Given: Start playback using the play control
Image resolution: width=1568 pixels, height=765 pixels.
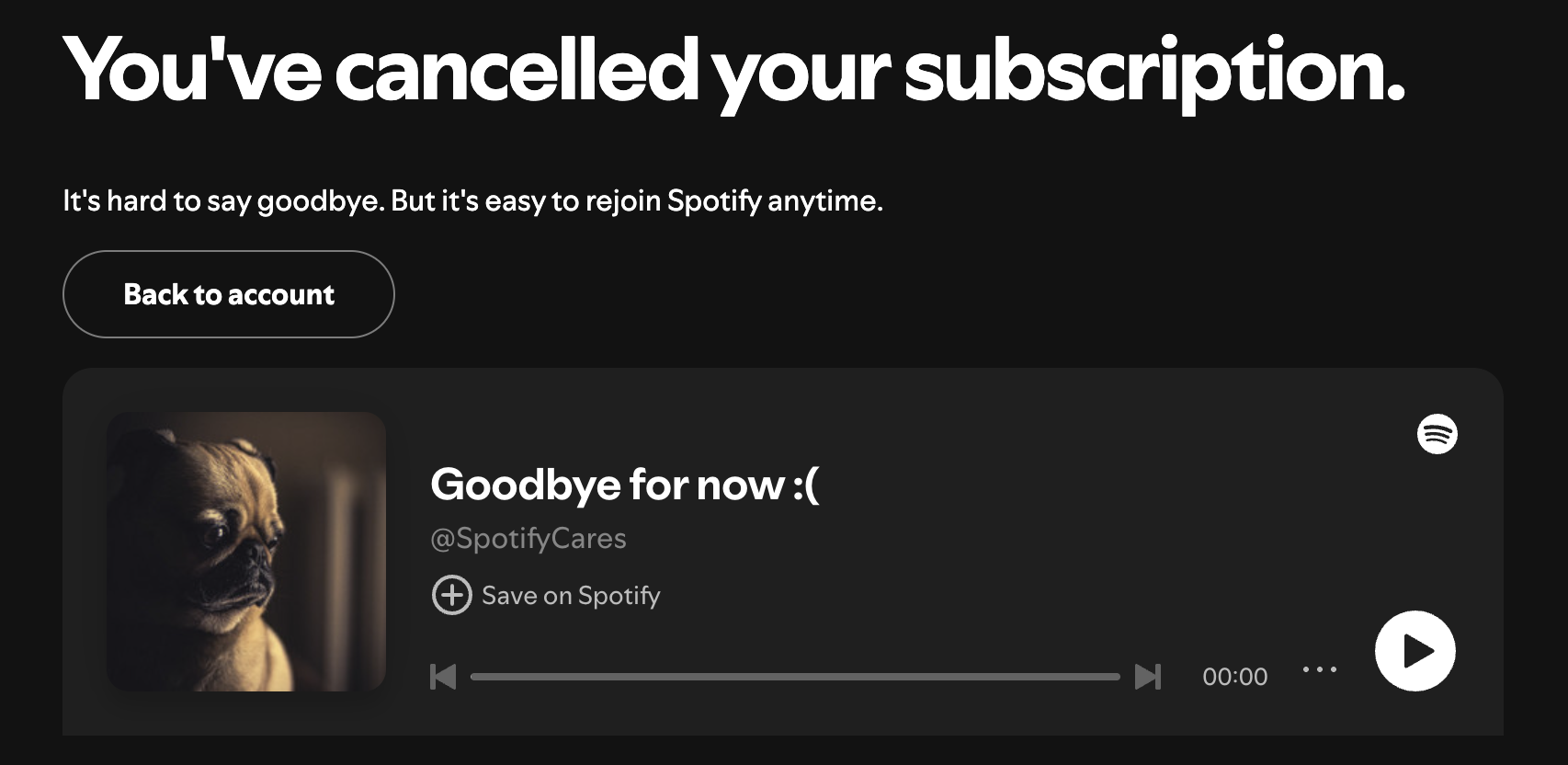Looking at the screenshot, I should 1414,650.
